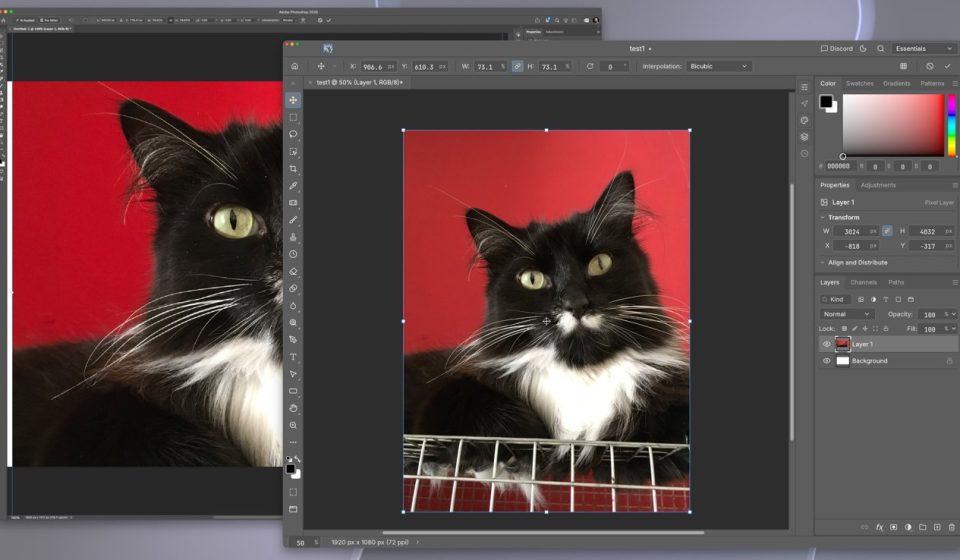Choose the Blur tool droplet icon

coord(293,305)
